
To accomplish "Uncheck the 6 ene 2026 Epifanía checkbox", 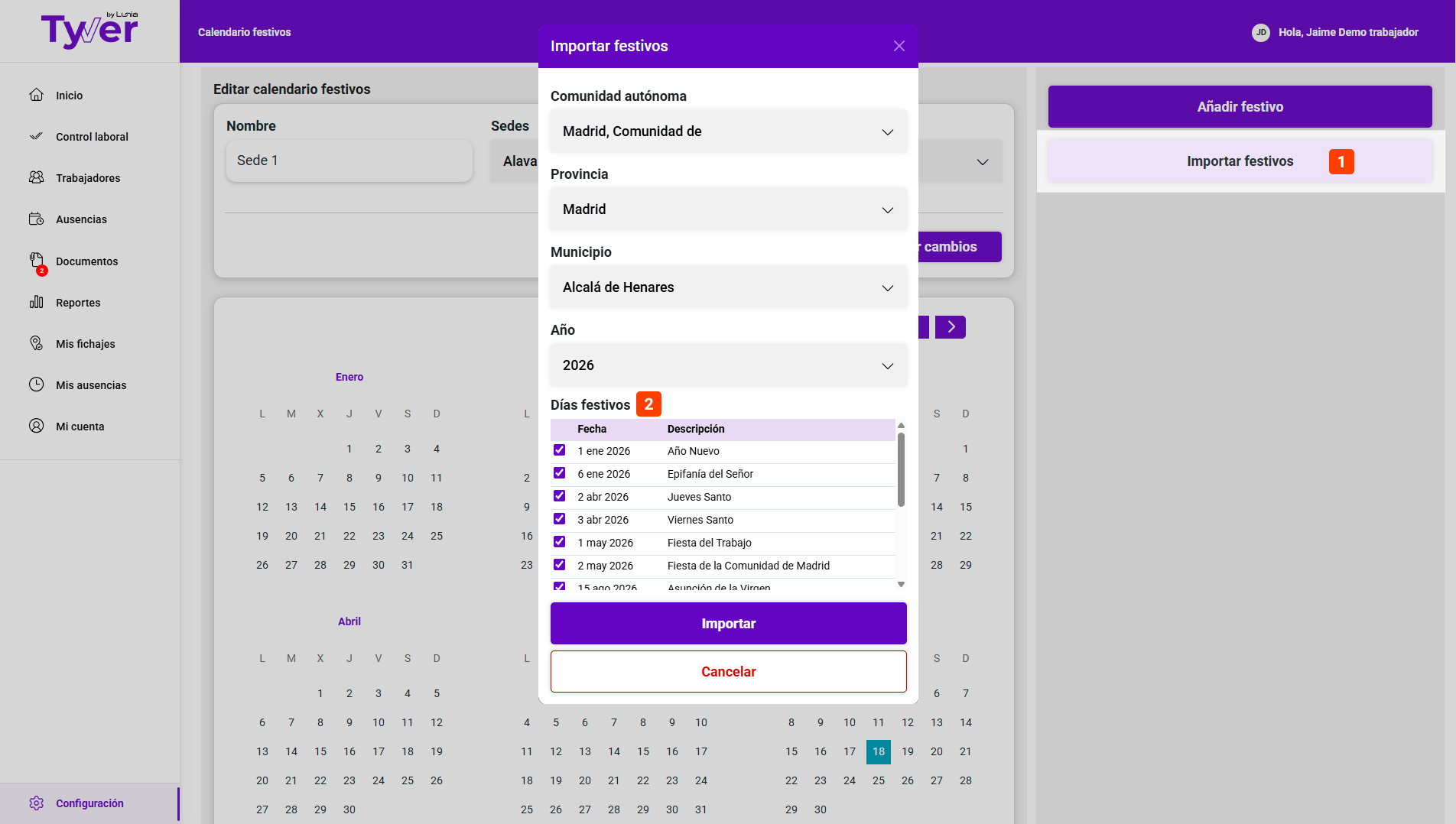I will (560, 473).
